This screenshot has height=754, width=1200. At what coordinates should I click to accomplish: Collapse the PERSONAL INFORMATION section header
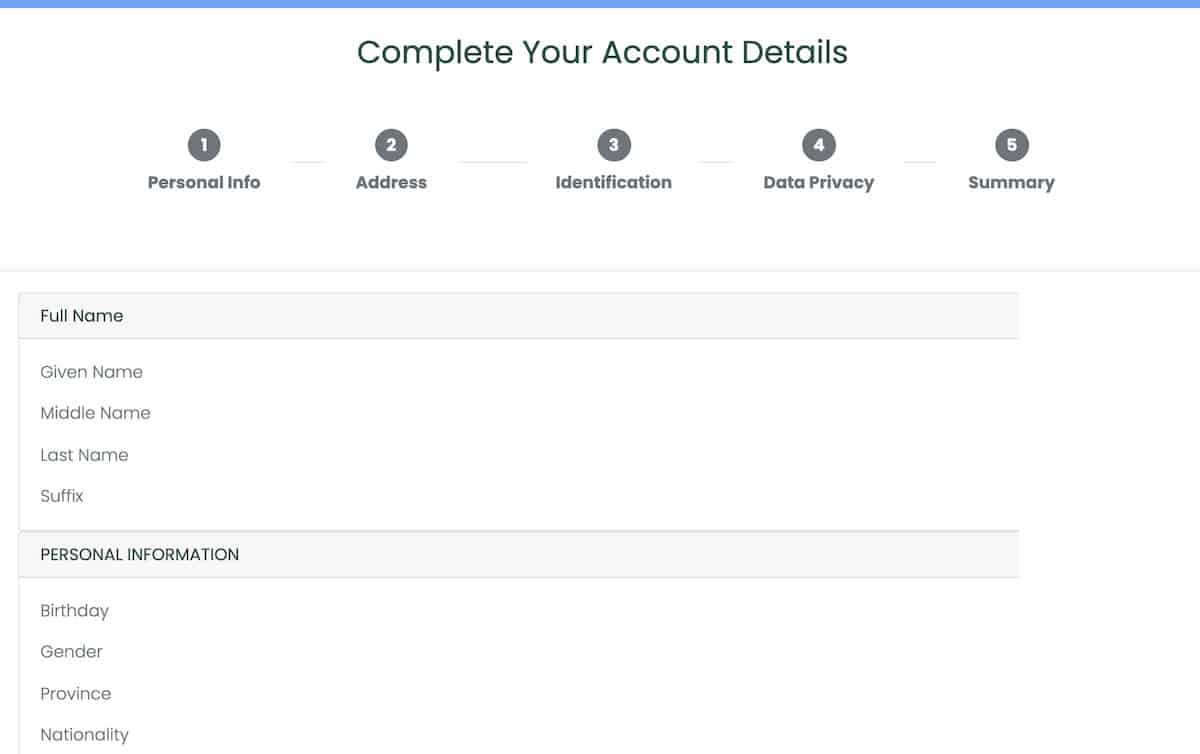tap(518, 554)
